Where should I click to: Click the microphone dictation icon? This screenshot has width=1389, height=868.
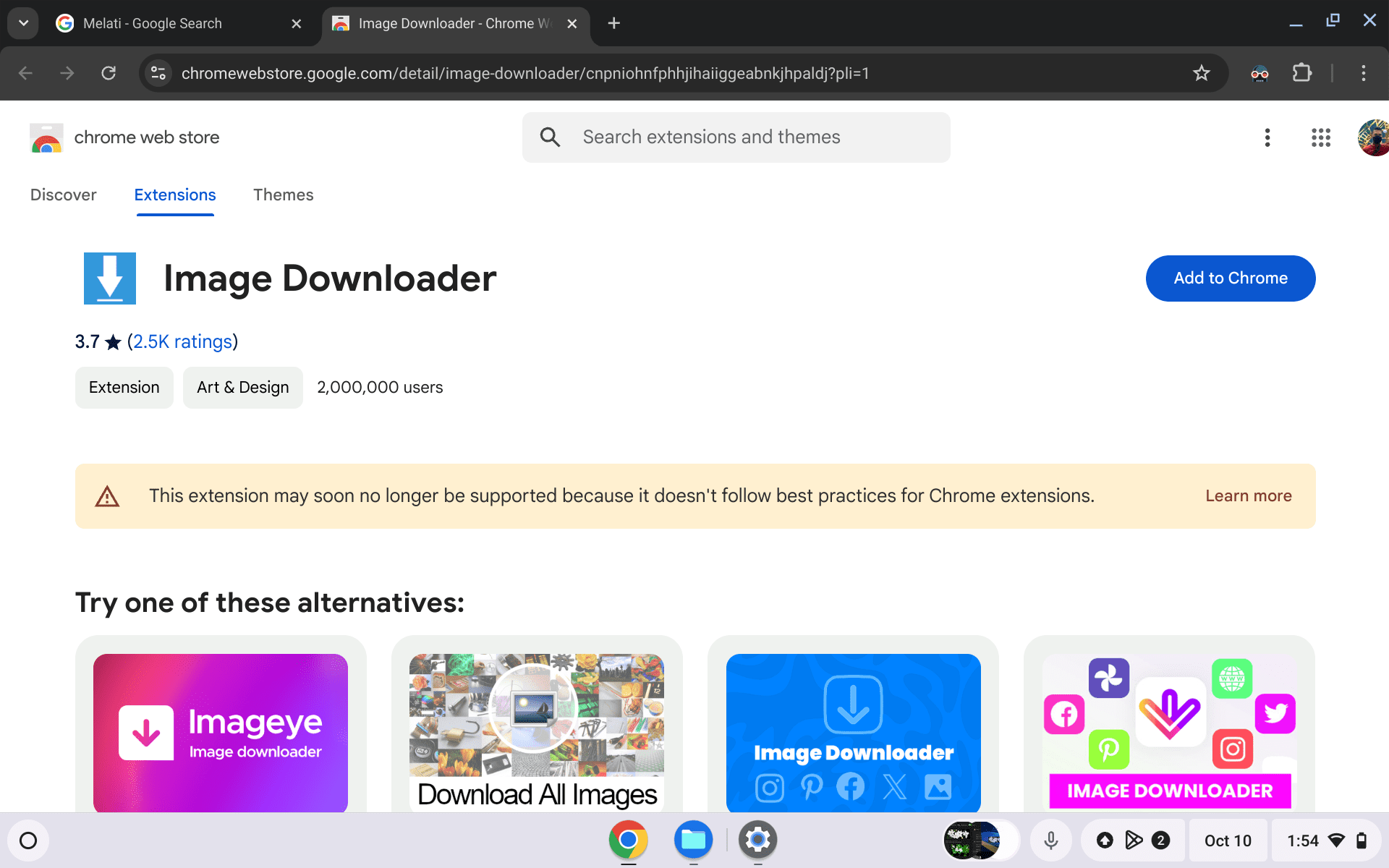pyautogui.click(x=1050, y=841)
